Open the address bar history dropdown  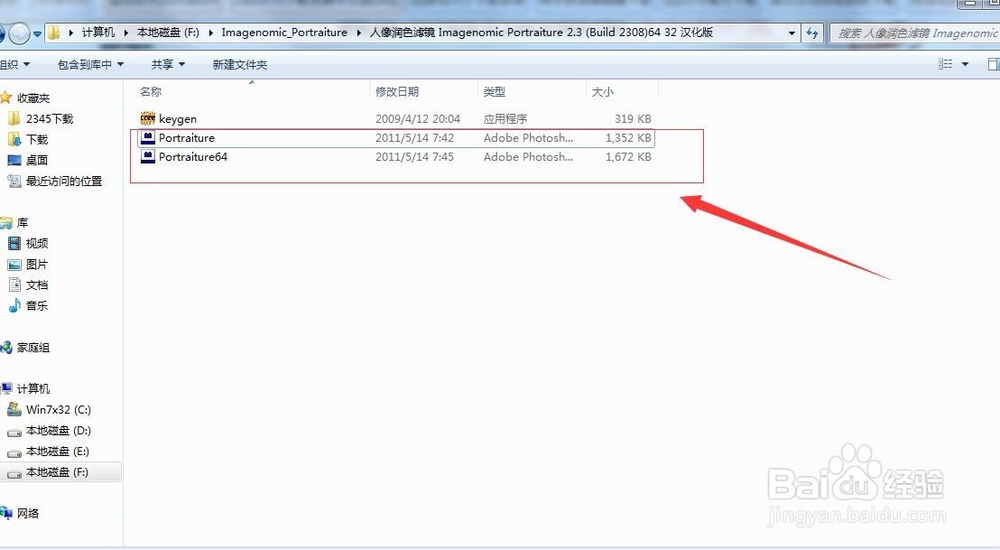[x=792, y=33]
